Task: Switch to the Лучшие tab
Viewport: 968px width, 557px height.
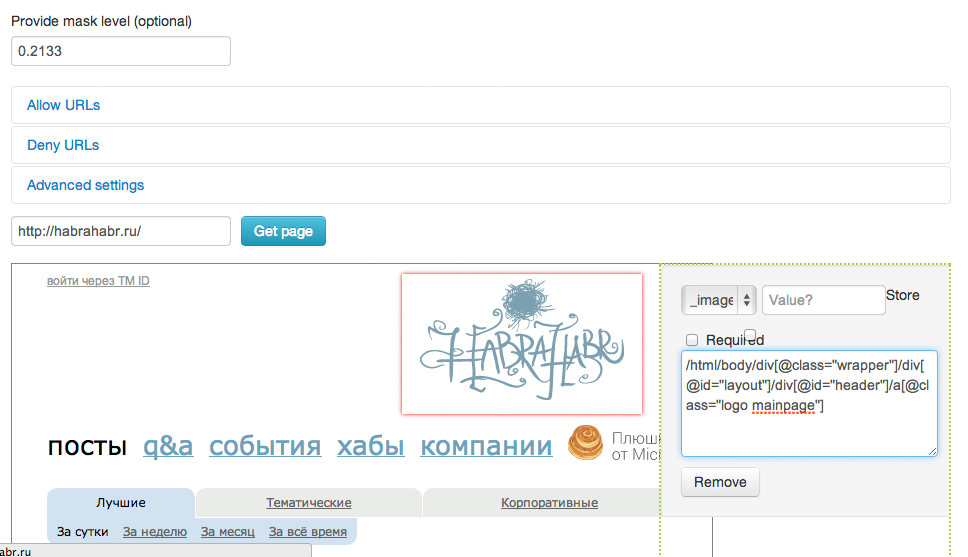Action: tap(121, 503)
